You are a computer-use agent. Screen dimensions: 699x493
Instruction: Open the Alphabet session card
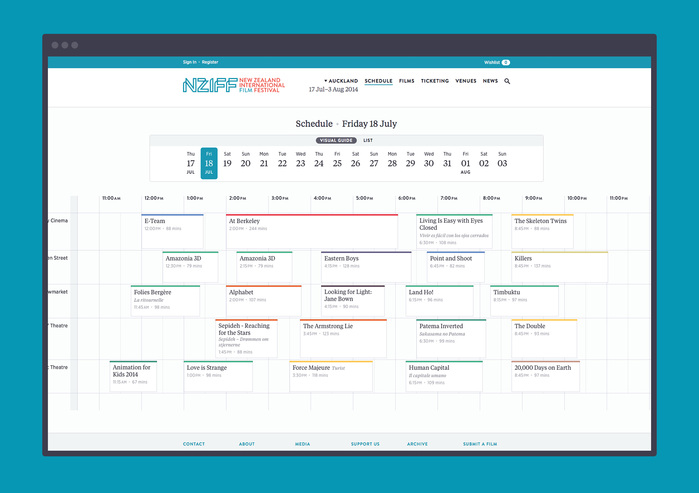point(263,300)
